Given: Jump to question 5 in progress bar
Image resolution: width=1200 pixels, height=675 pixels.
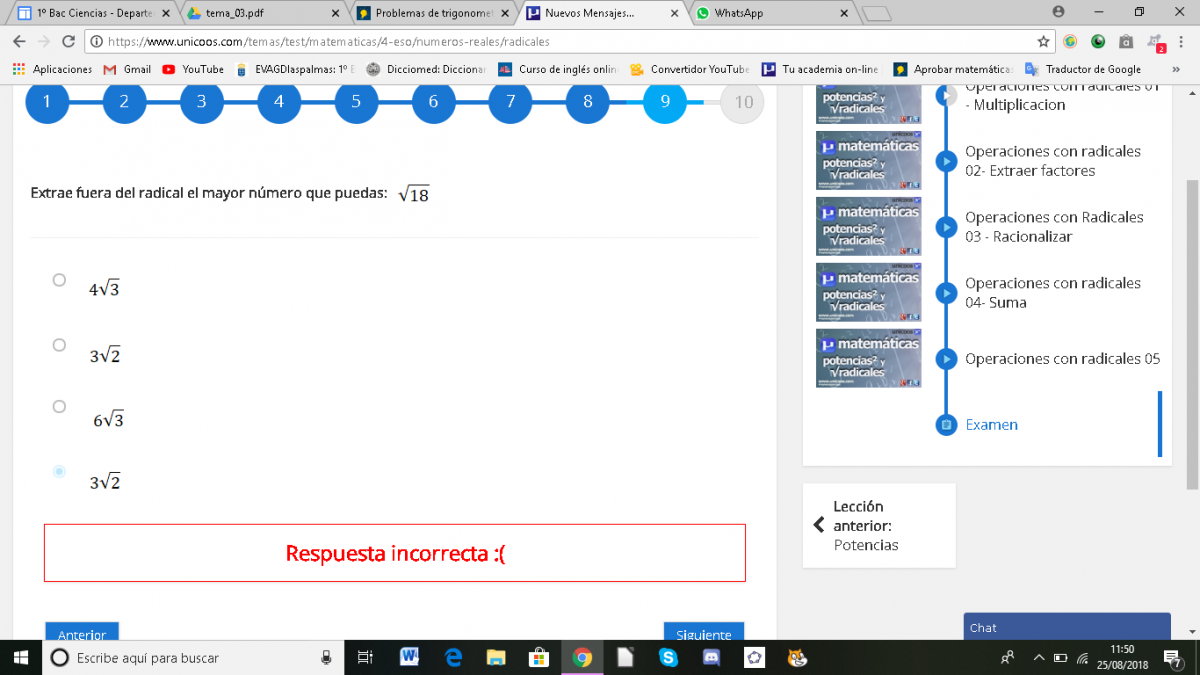Looking at the screenshot, I should click(x=356, y=101).
